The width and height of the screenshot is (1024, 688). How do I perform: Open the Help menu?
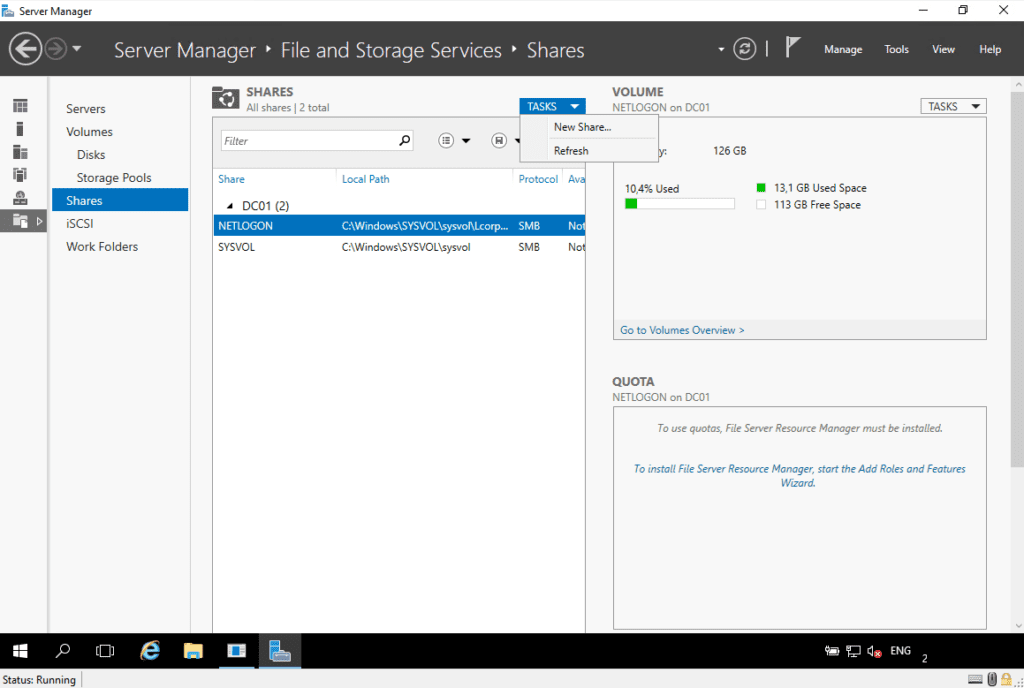click(989, 49)
